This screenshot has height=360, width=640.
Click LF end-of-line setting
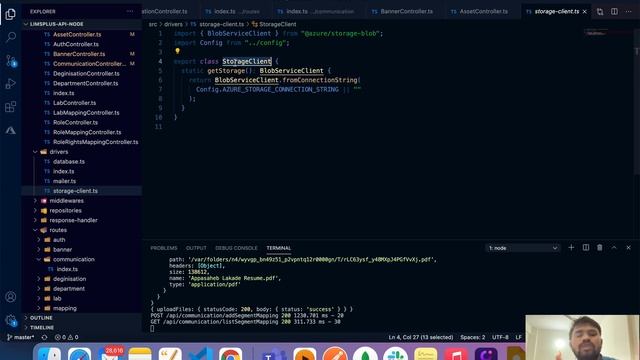coord(518,338)
